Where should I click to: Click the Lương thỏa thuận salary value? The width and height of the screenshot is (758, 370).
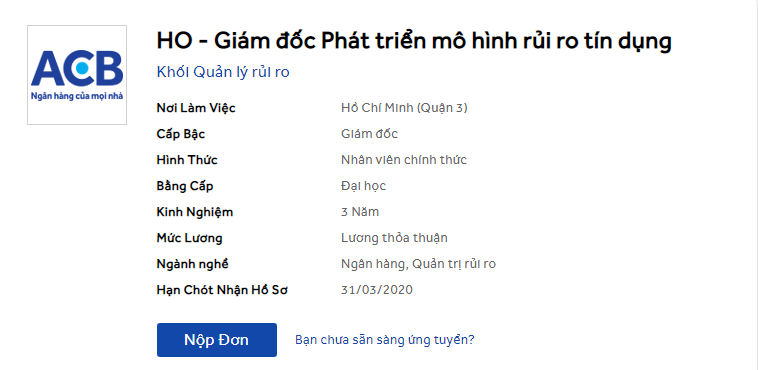pyautogui.click(x=394, y=238)
